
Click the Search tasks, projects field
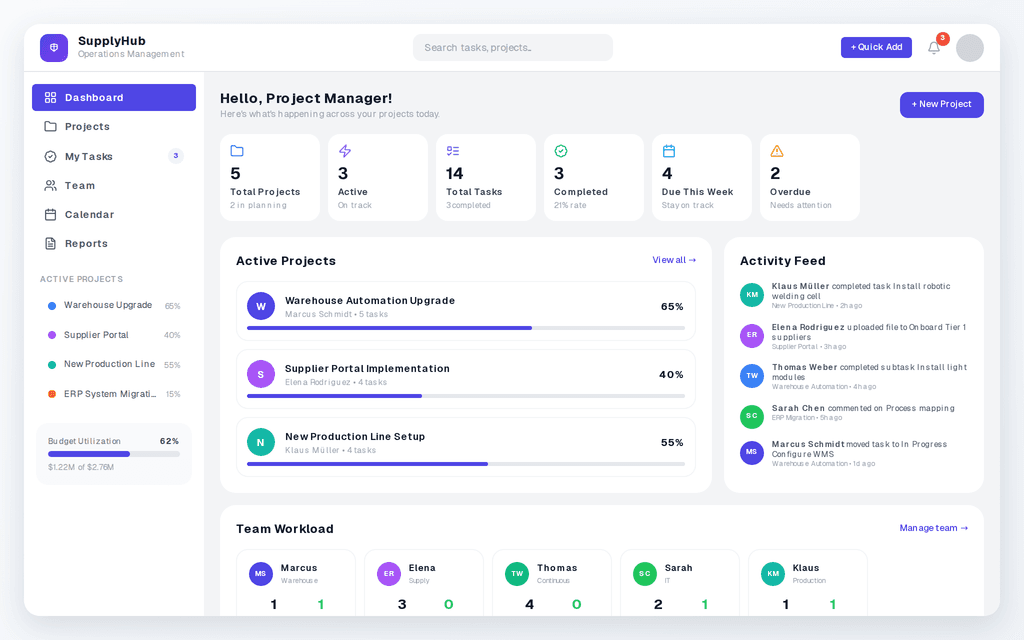(513, 48)
